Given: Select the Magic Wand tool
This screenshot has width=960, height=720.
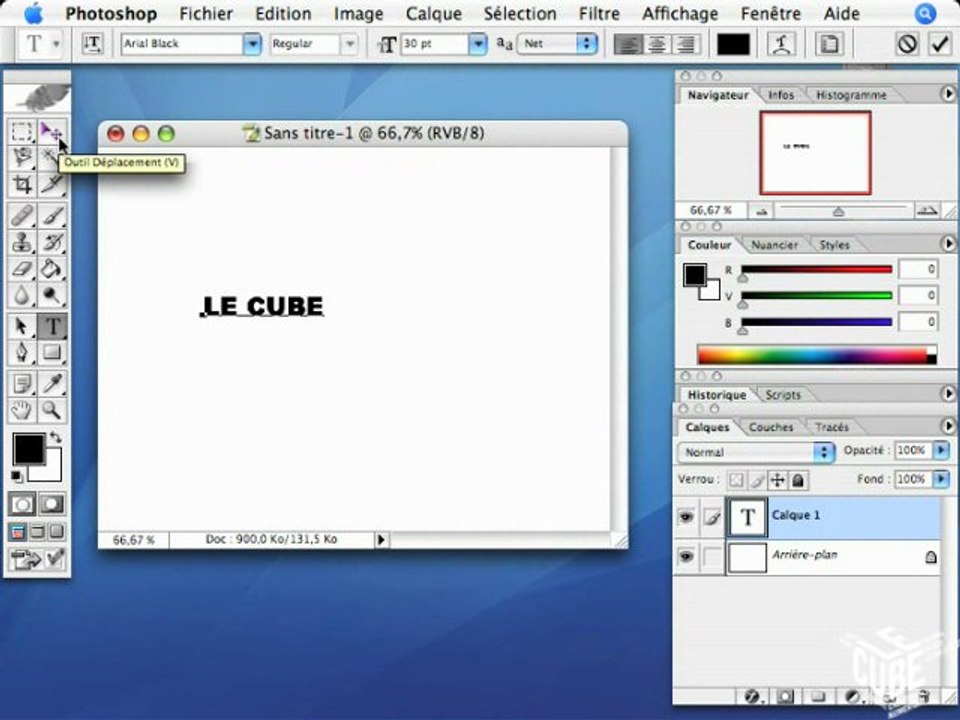Looking at the screenshot, I should pyautogui.click(x=51, y=158).
